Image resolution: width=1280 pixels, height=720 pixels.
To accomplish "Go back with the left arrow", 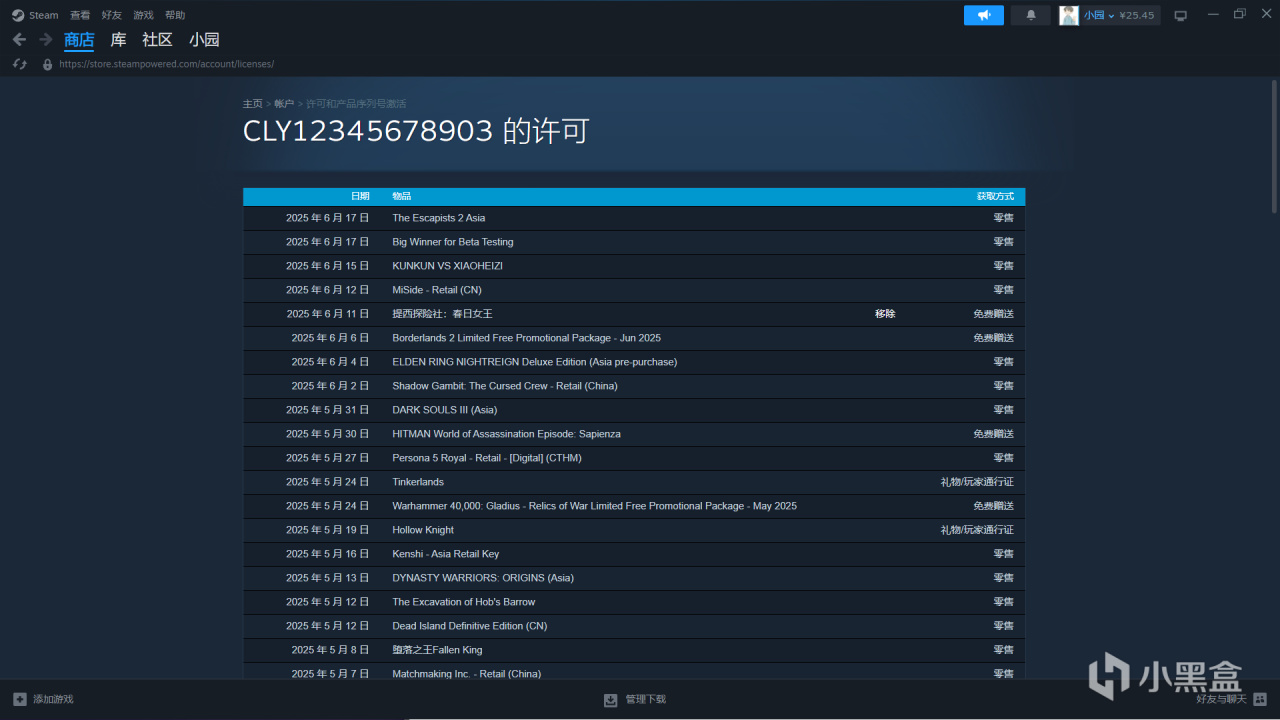I will (x=19, y=39).
